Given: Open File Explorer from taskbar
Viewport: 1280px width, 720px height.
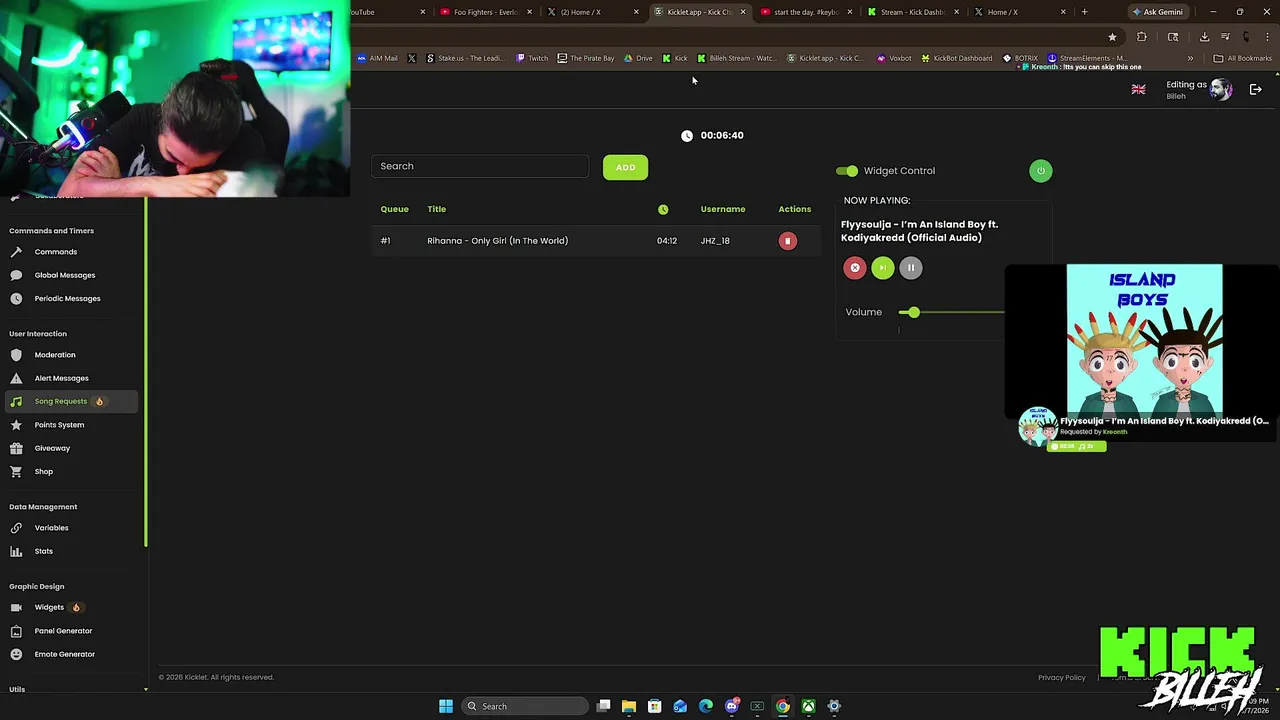Looking at the screenshot, I should (629, 706).
